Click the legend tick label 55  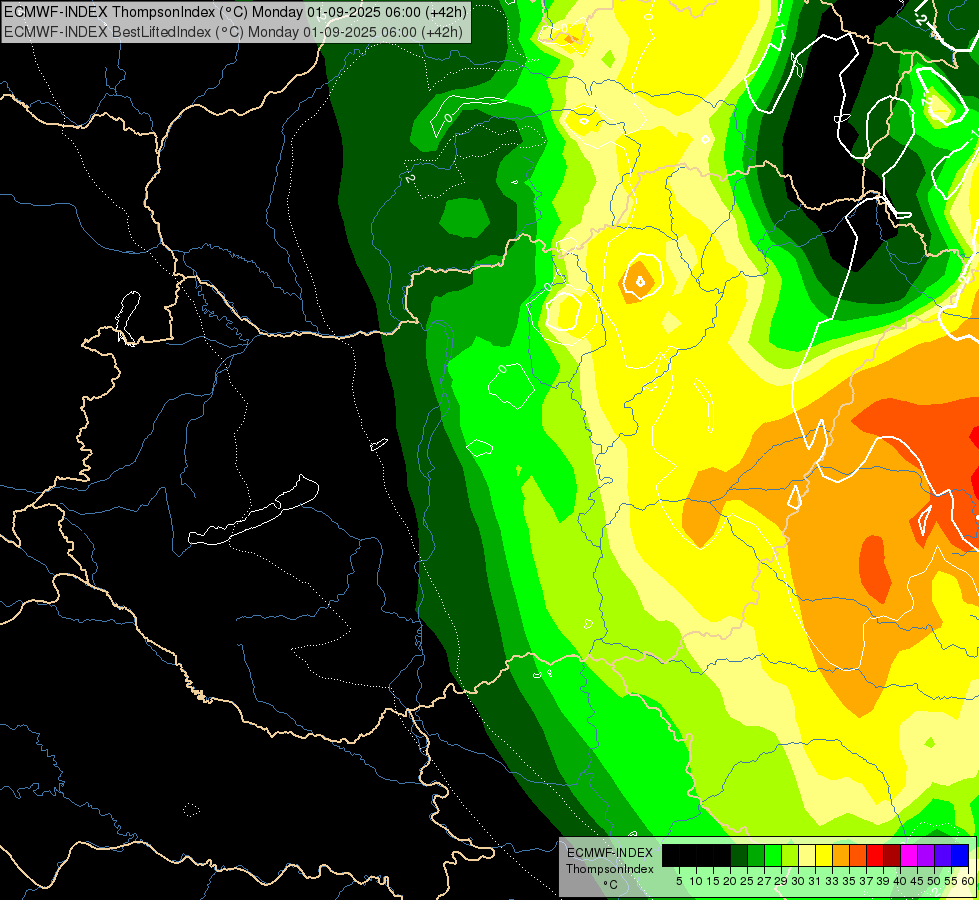tap(952, 881)
